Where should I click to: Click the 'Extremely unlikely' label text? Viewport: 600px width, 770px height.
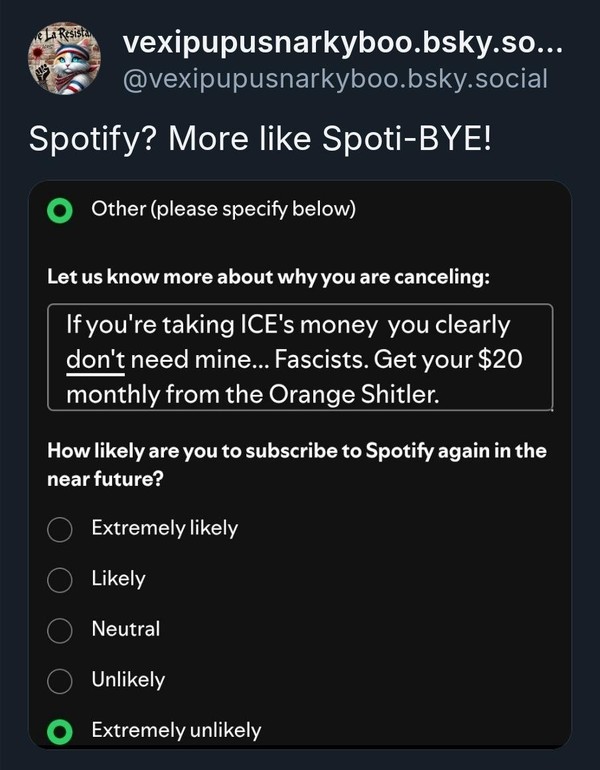176,731
